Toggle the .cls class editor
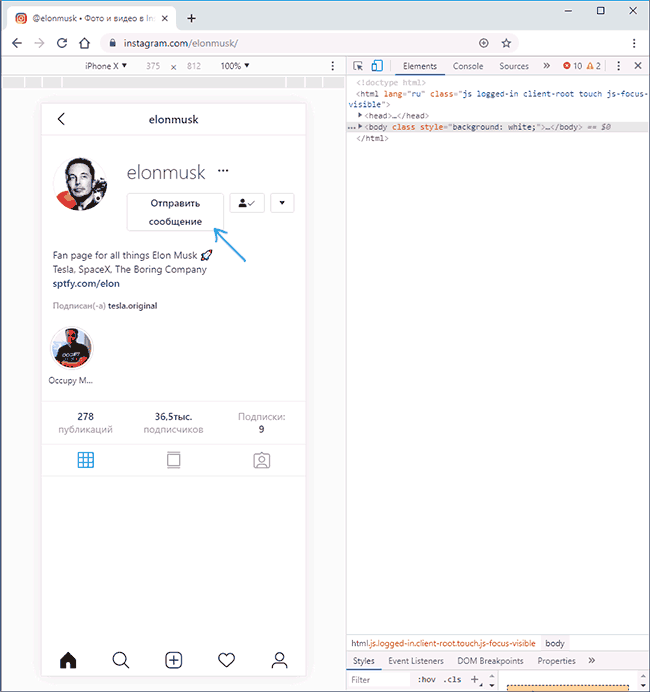 (453, 680)
